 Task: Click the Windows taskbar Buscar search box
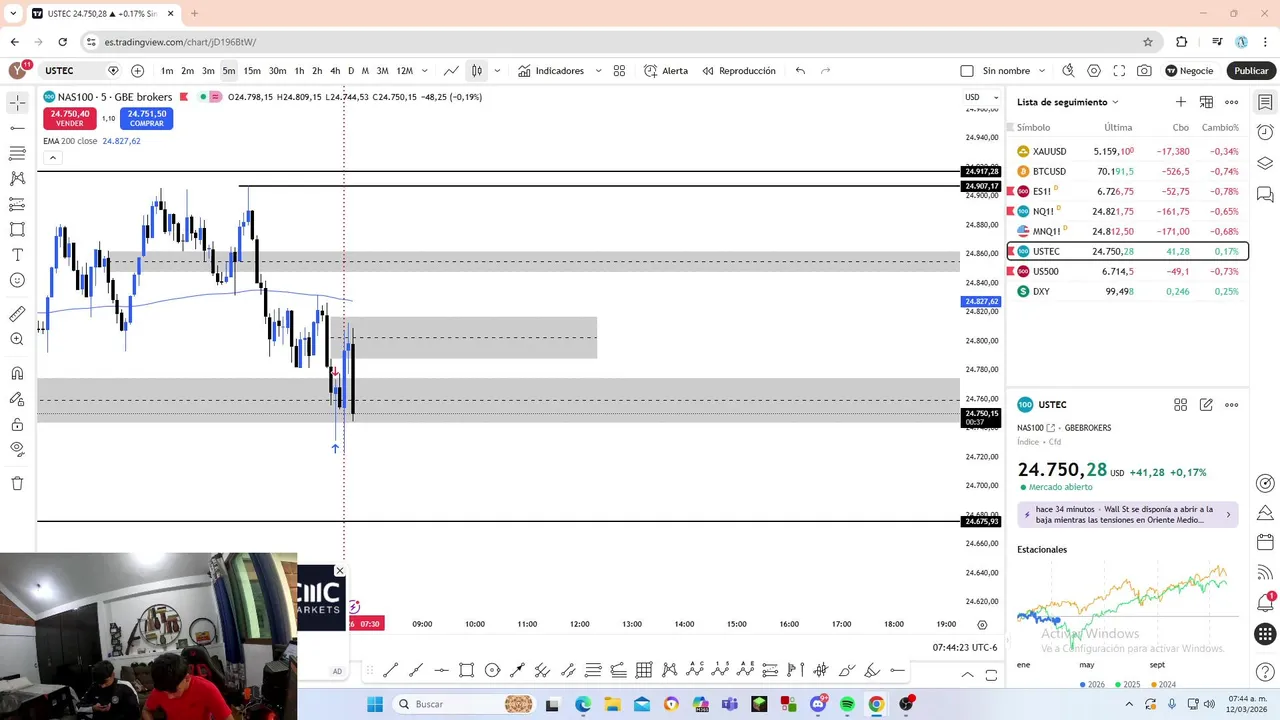pos(464,704)
